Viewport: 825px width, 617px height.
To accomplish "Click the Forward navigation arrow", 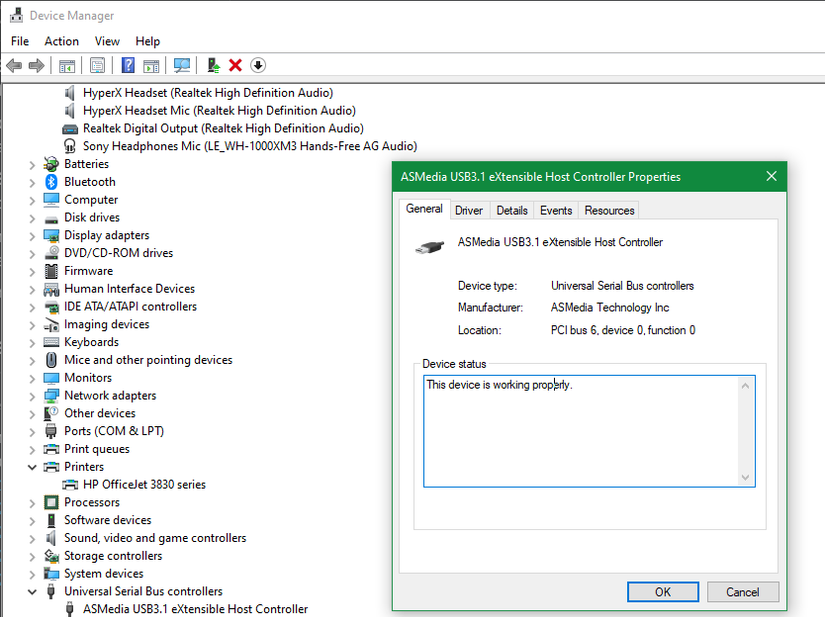I will pyautogui.click(x=36, y=65).
